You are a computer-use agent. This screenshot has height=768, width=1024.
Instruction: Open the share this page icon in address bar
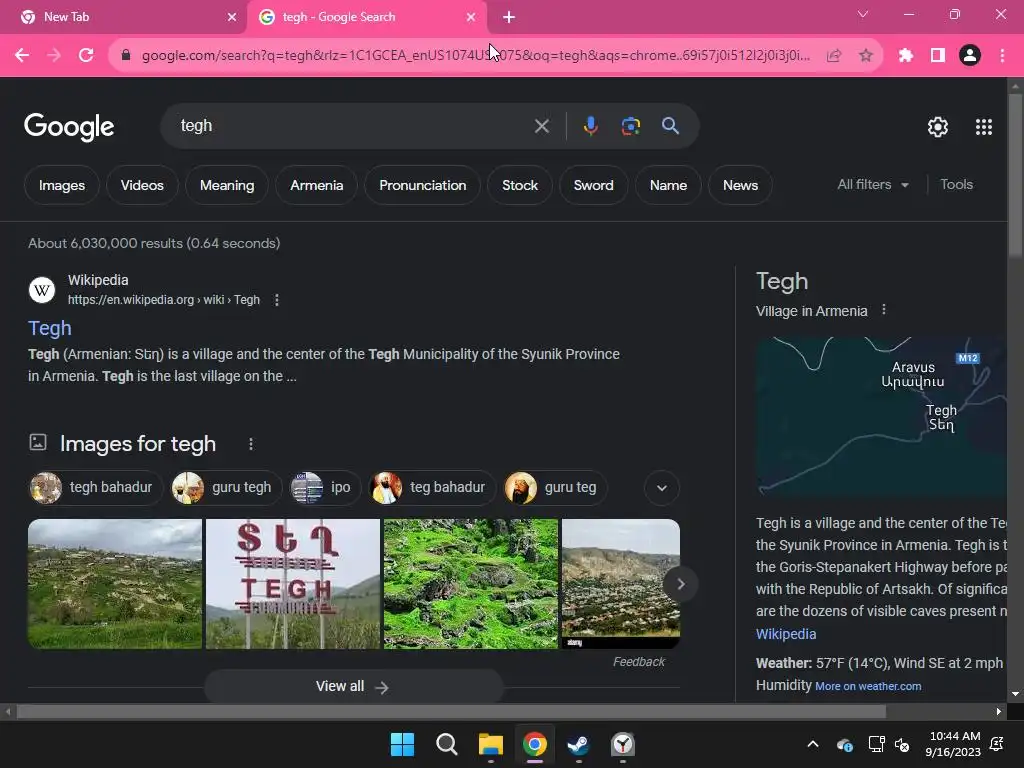tap(834, 56)
